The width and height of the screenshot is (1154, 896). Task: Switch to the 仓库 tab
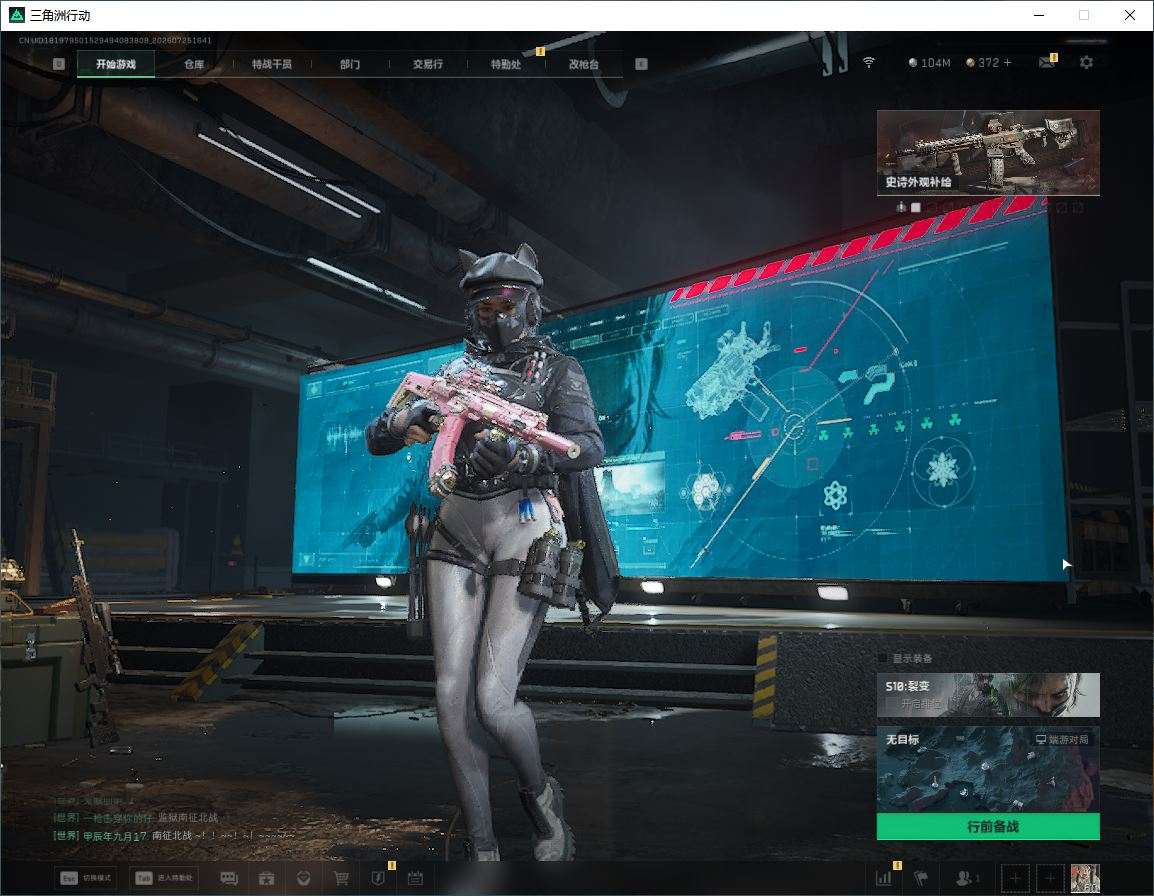pos(194,64)
